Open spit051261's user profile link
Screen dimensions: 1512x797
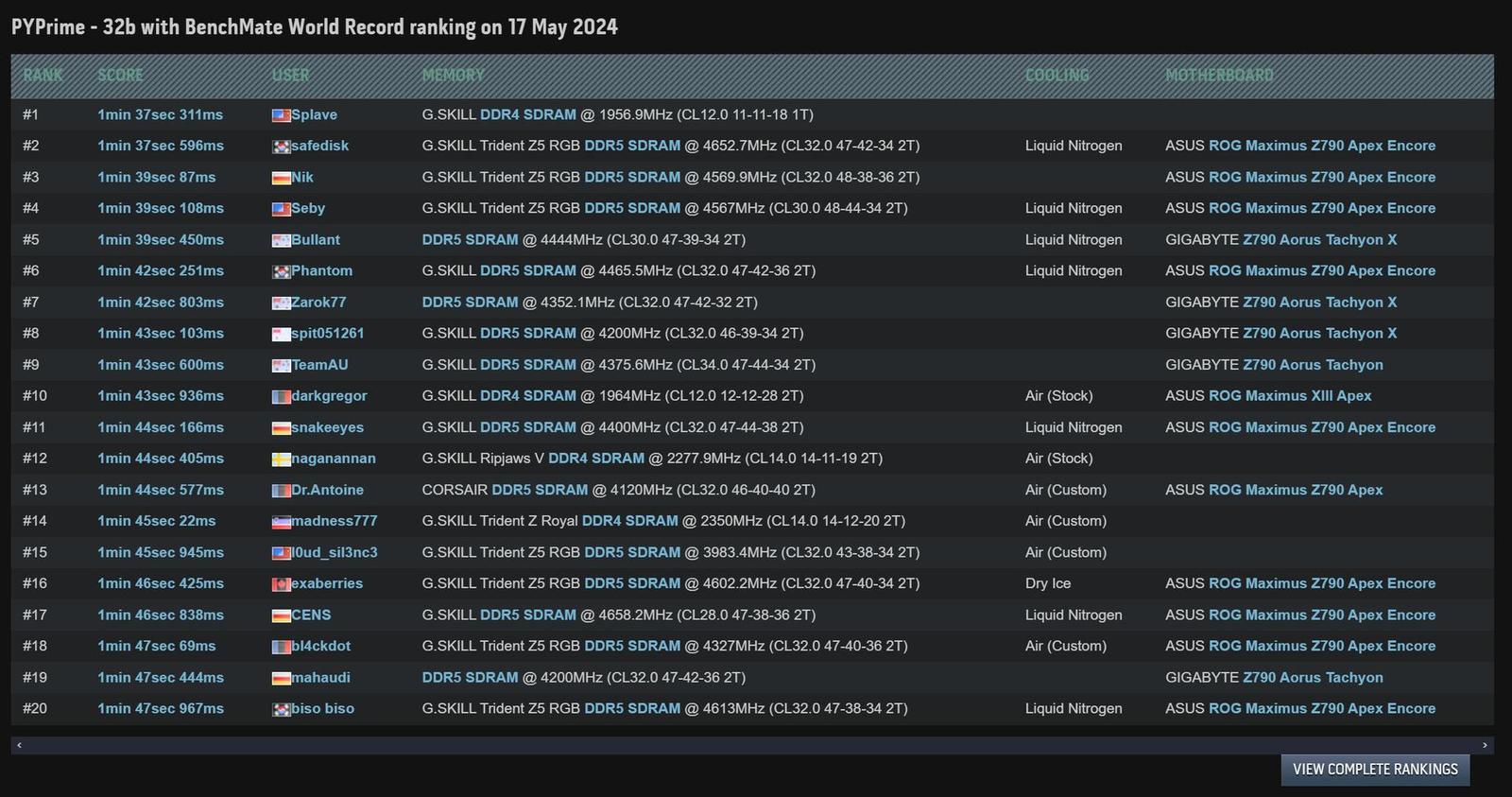pos(327,333)
